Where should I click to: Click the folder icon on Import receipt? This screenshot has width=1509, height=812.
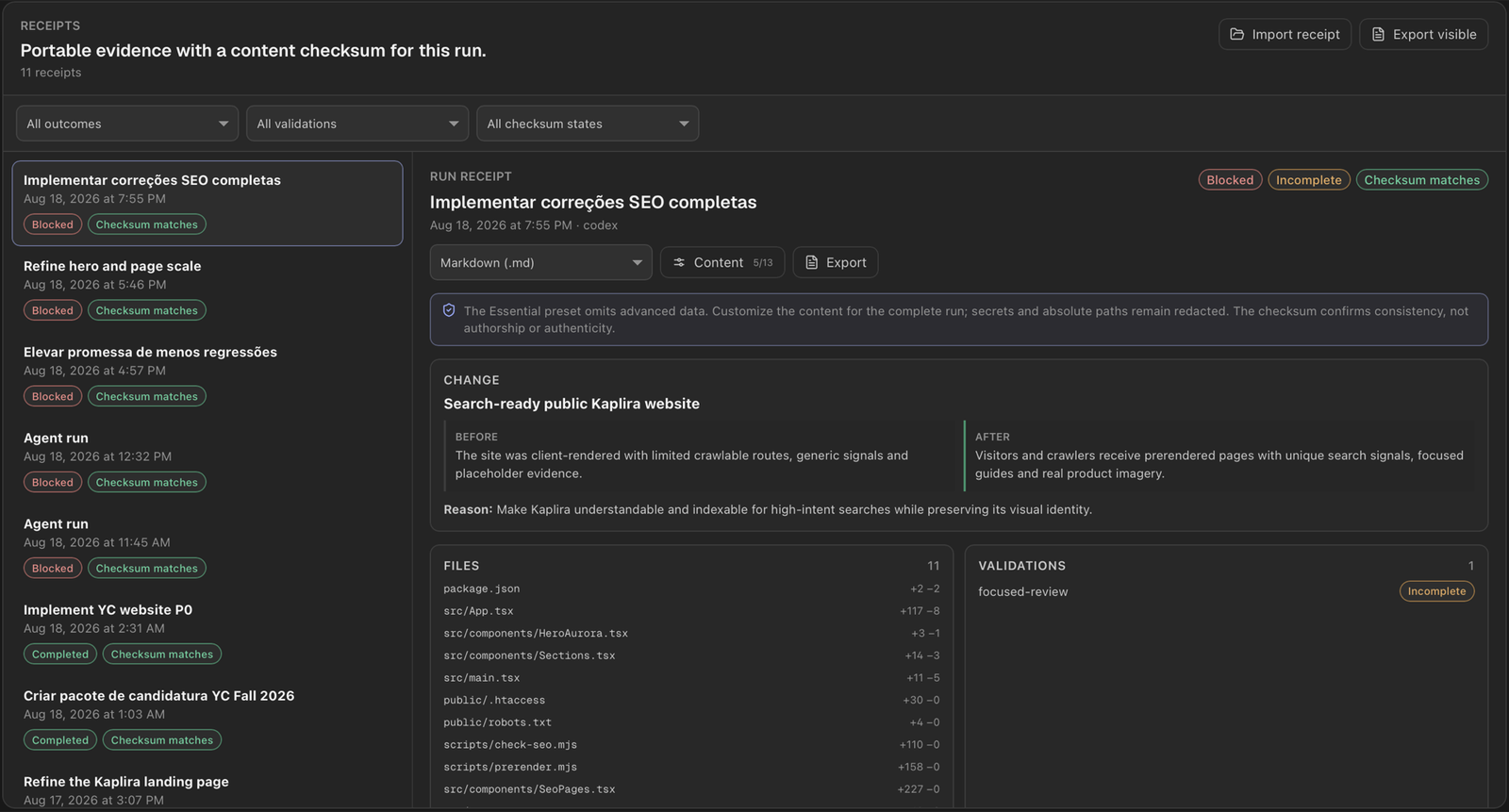[1237, 34]
